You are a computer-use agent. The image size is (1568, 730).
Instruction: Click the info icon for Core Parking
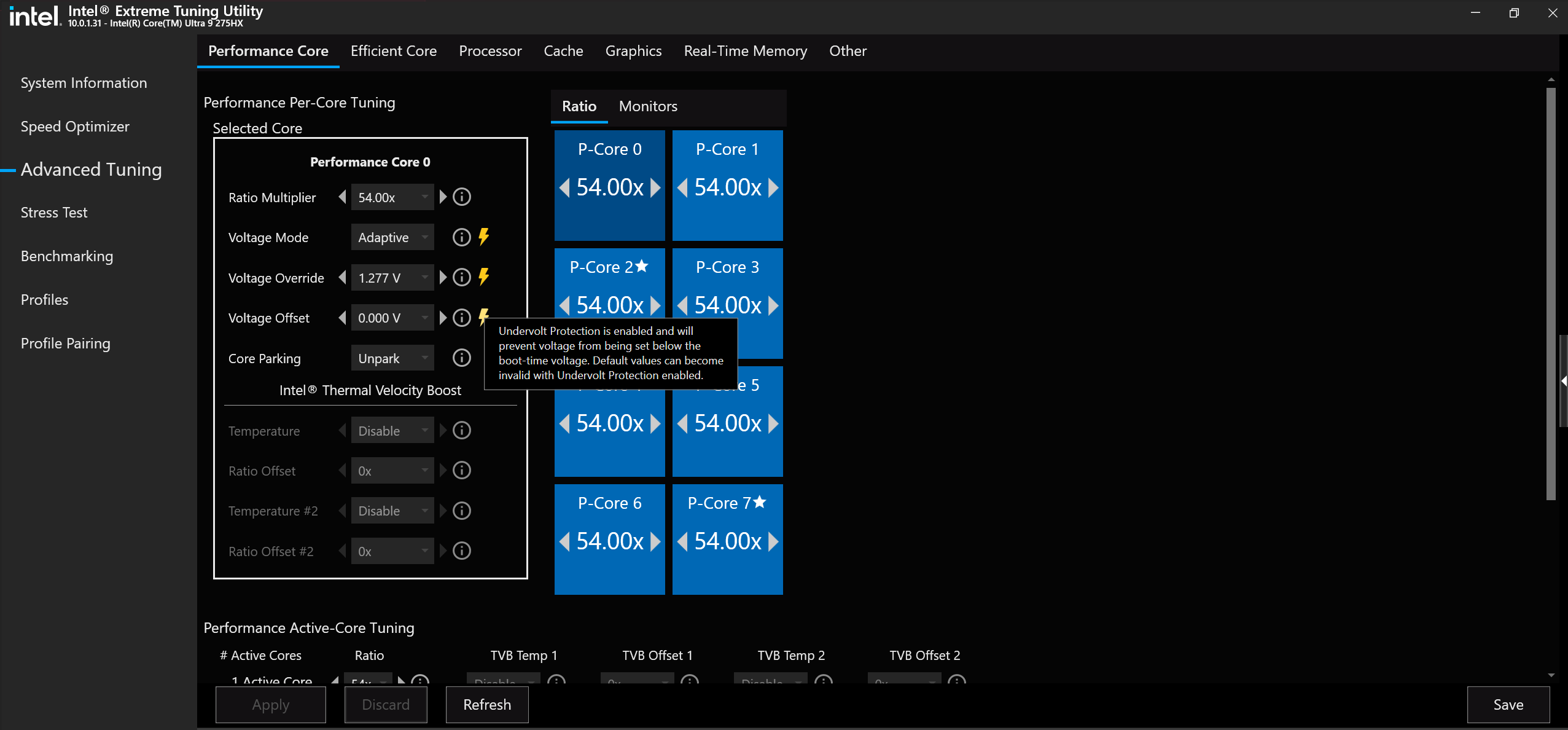pyautogui.click(x=461, y=358)
